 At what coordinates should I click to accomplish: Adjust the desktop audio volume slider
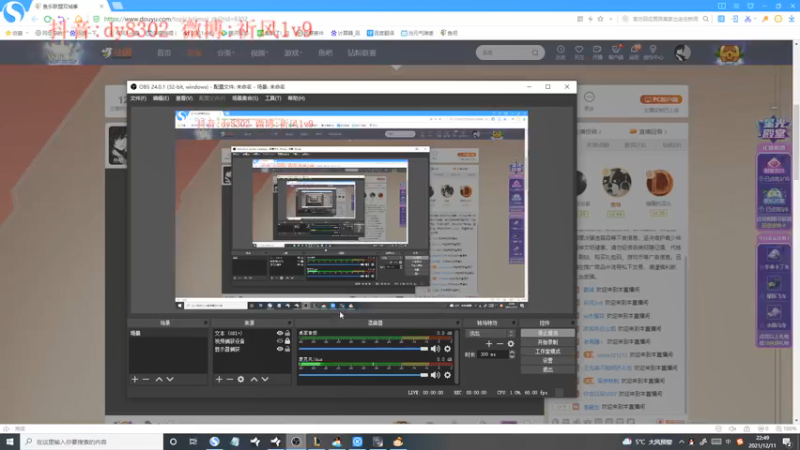(x=363, y=349)
